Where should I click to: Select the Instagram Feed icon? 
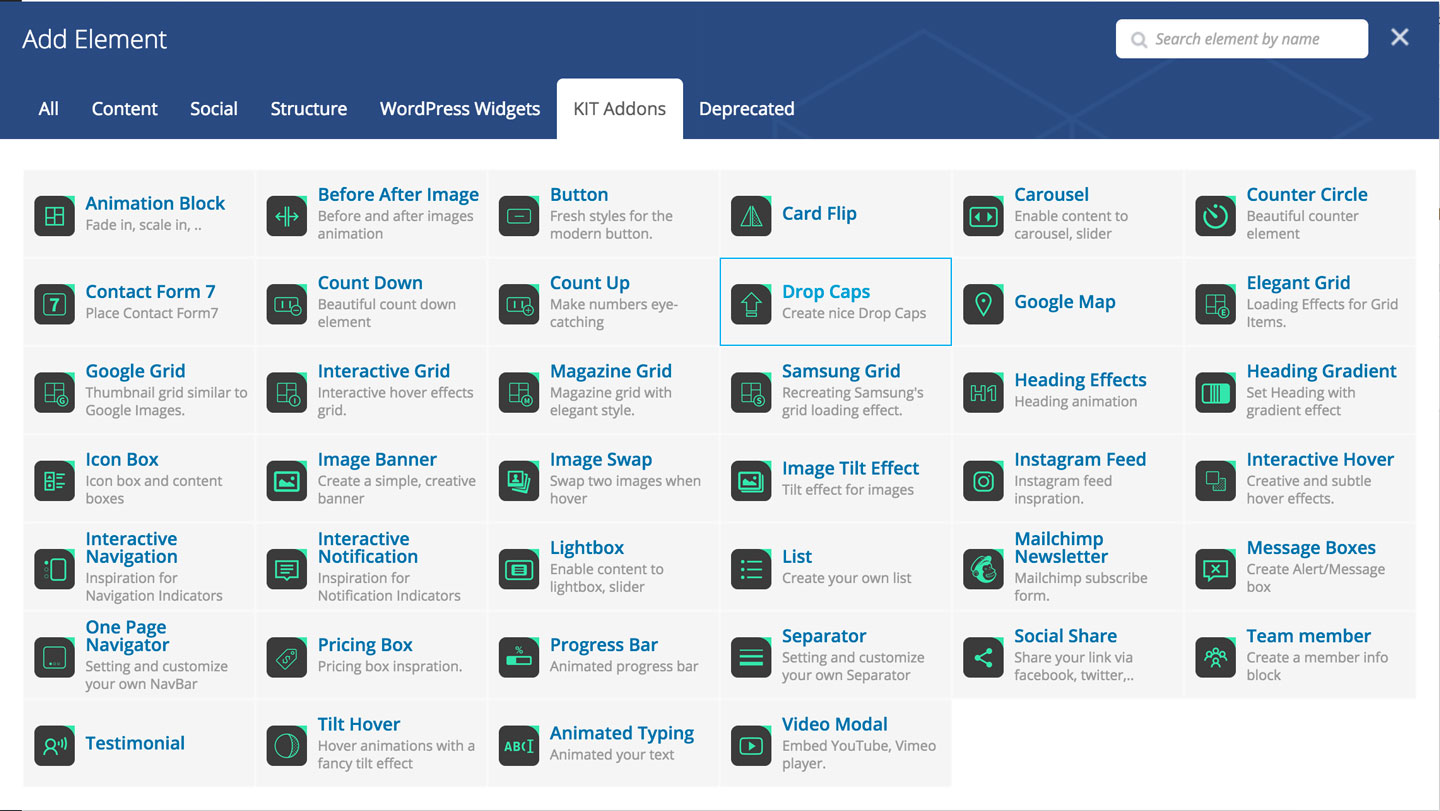(983, 481)
